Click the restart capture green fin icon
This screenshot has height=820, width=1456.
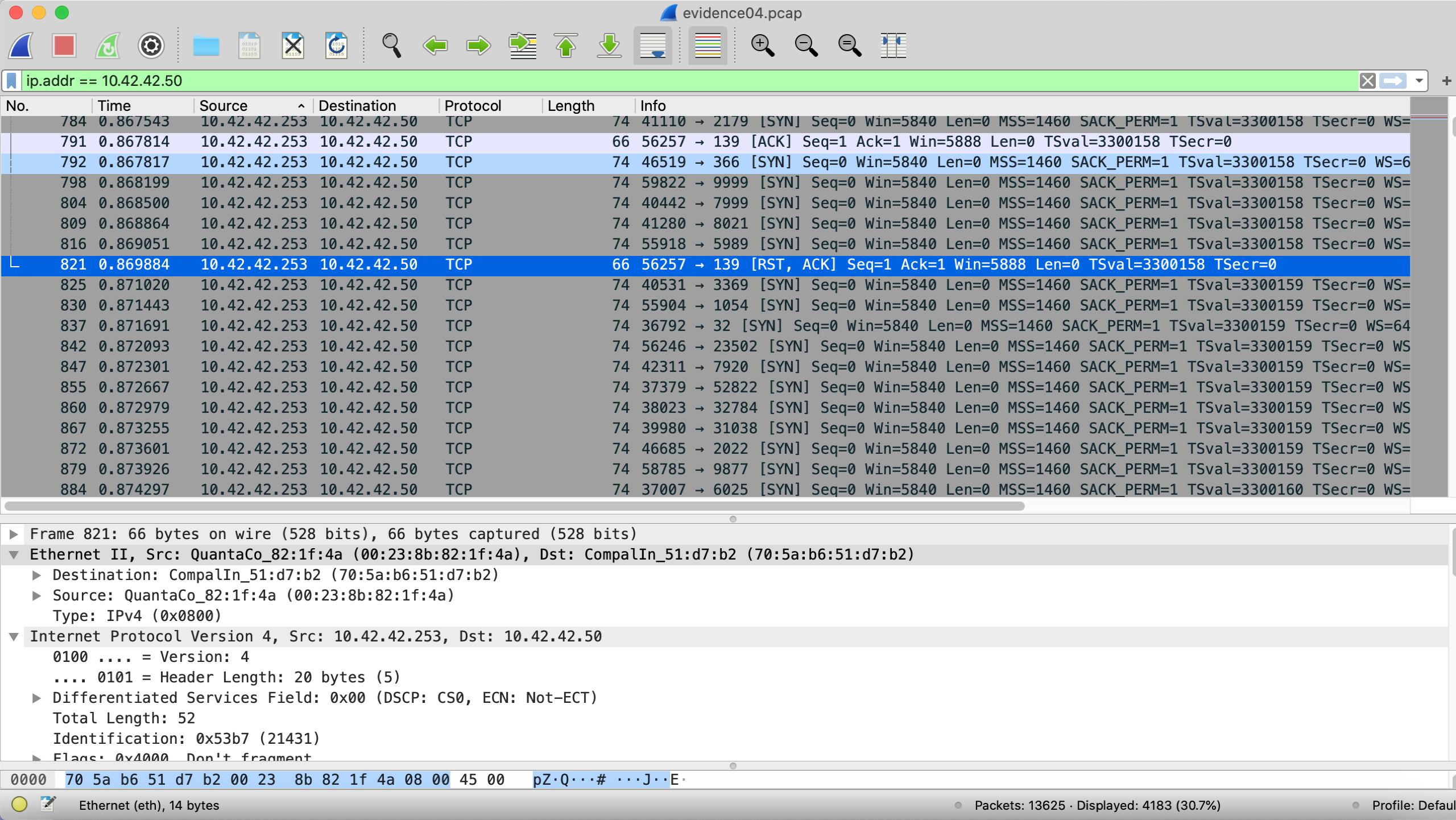(107, 45)
